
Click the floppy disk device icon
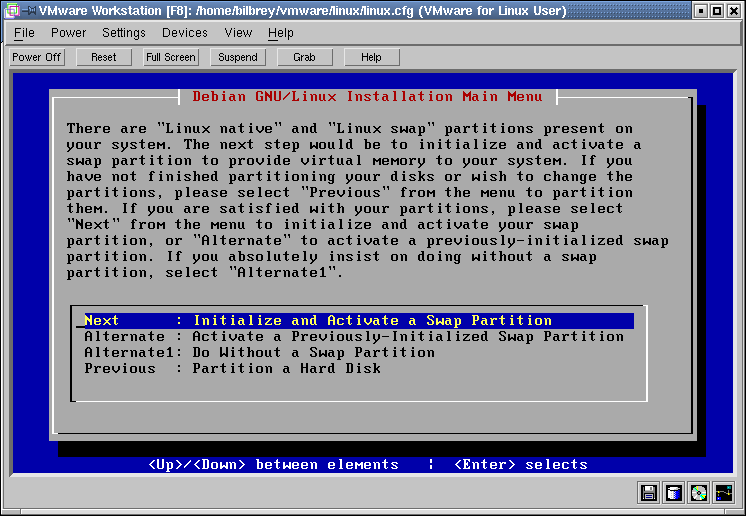[648, 493]
